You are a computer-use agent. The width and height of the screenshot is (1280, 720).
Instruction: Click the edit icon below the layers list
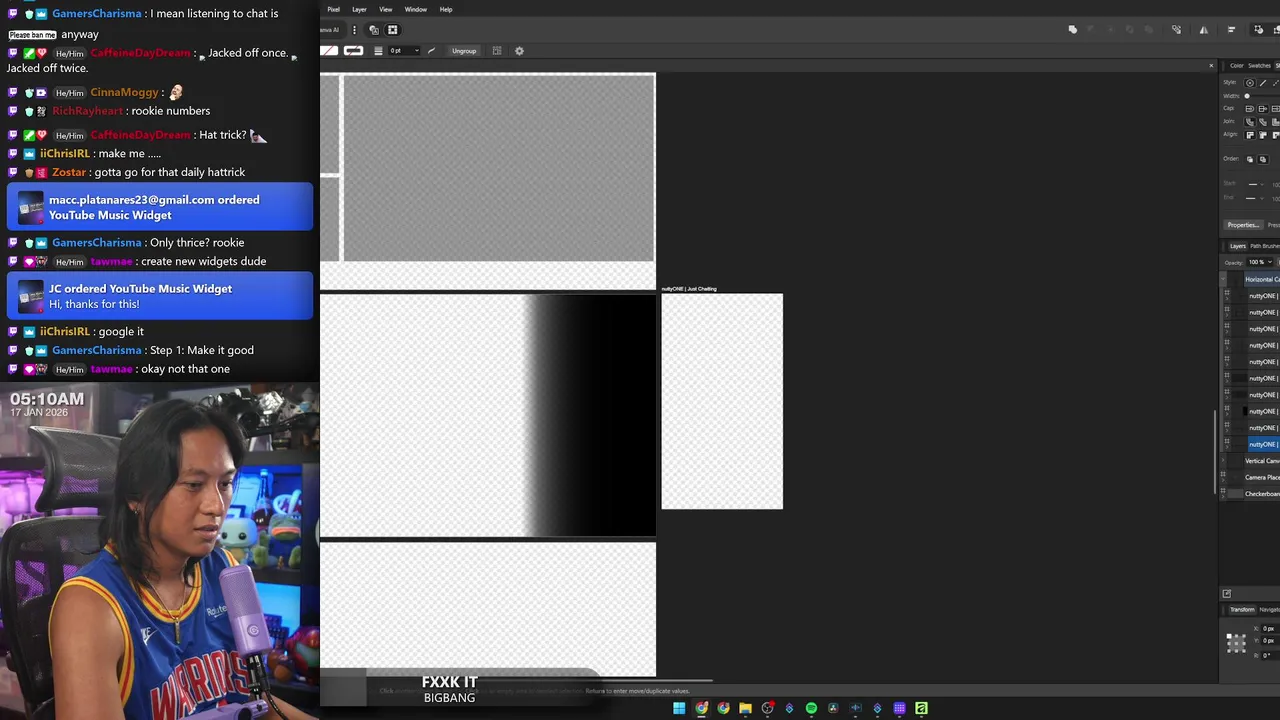(x=1227, y=594)
